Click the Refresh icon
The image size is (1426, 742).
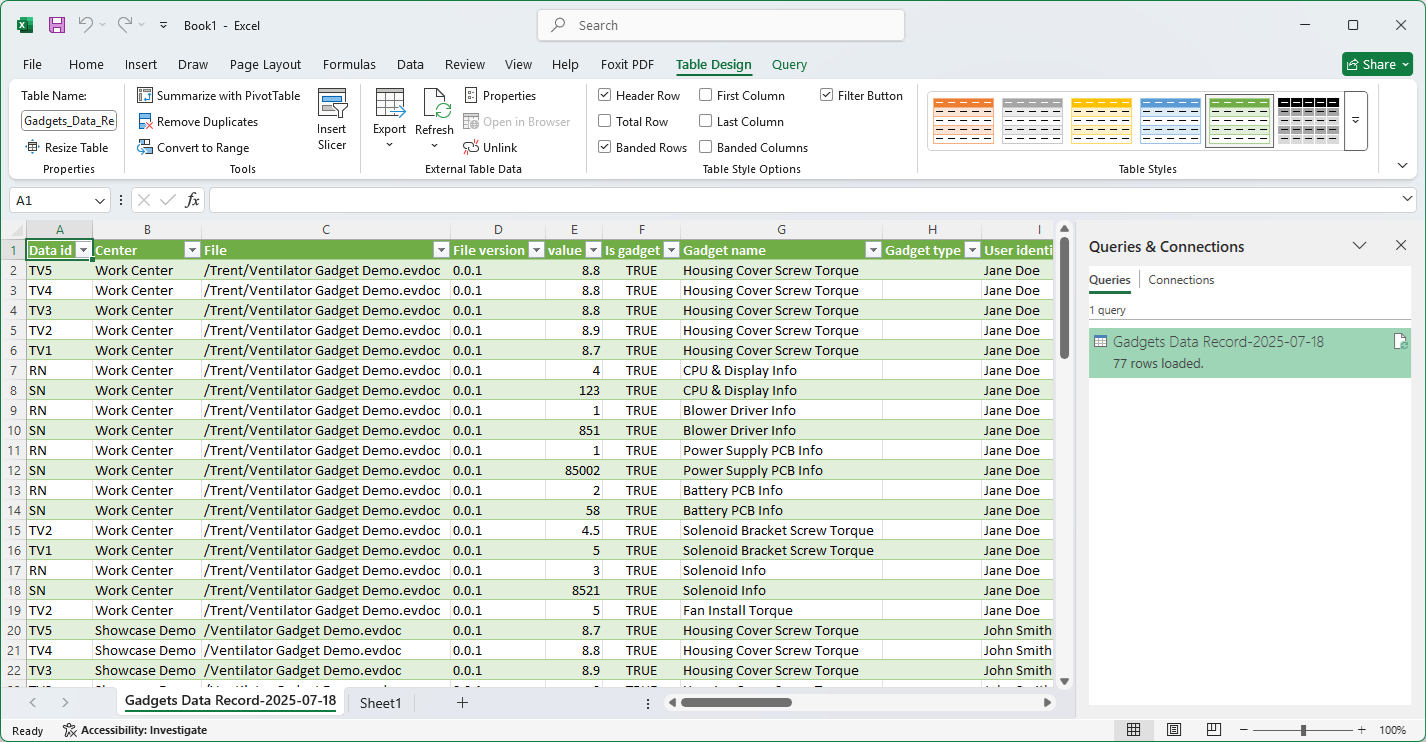pos(435,103)
